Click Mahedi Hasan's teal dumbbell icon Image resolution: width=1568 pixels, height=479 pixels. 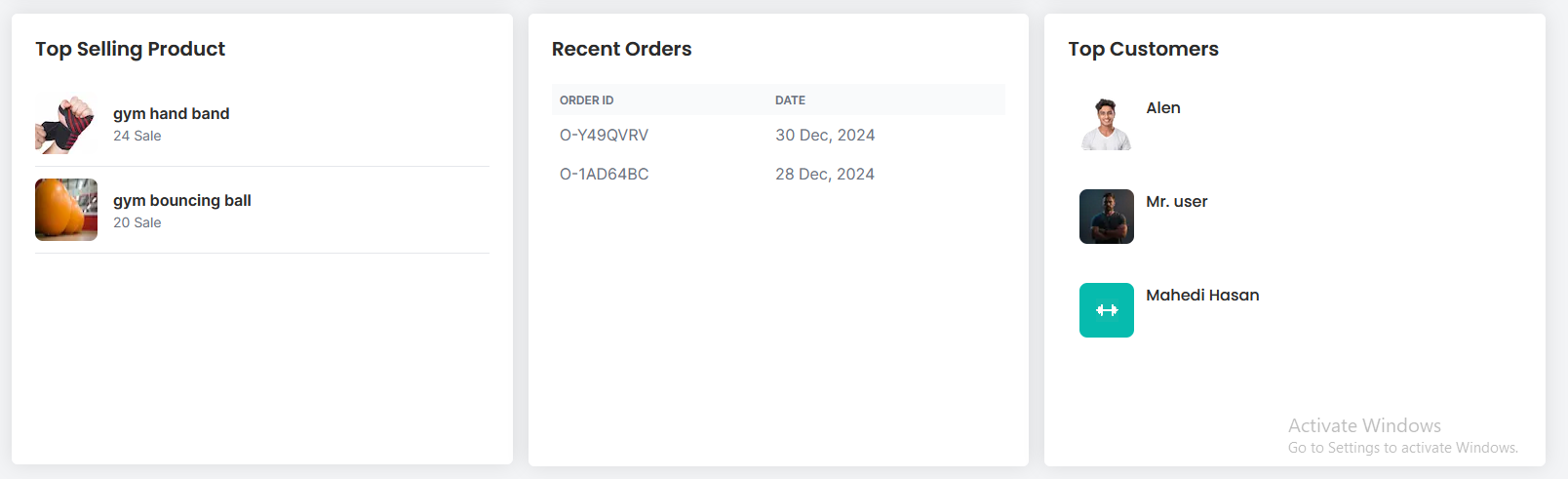(1106, 310)
